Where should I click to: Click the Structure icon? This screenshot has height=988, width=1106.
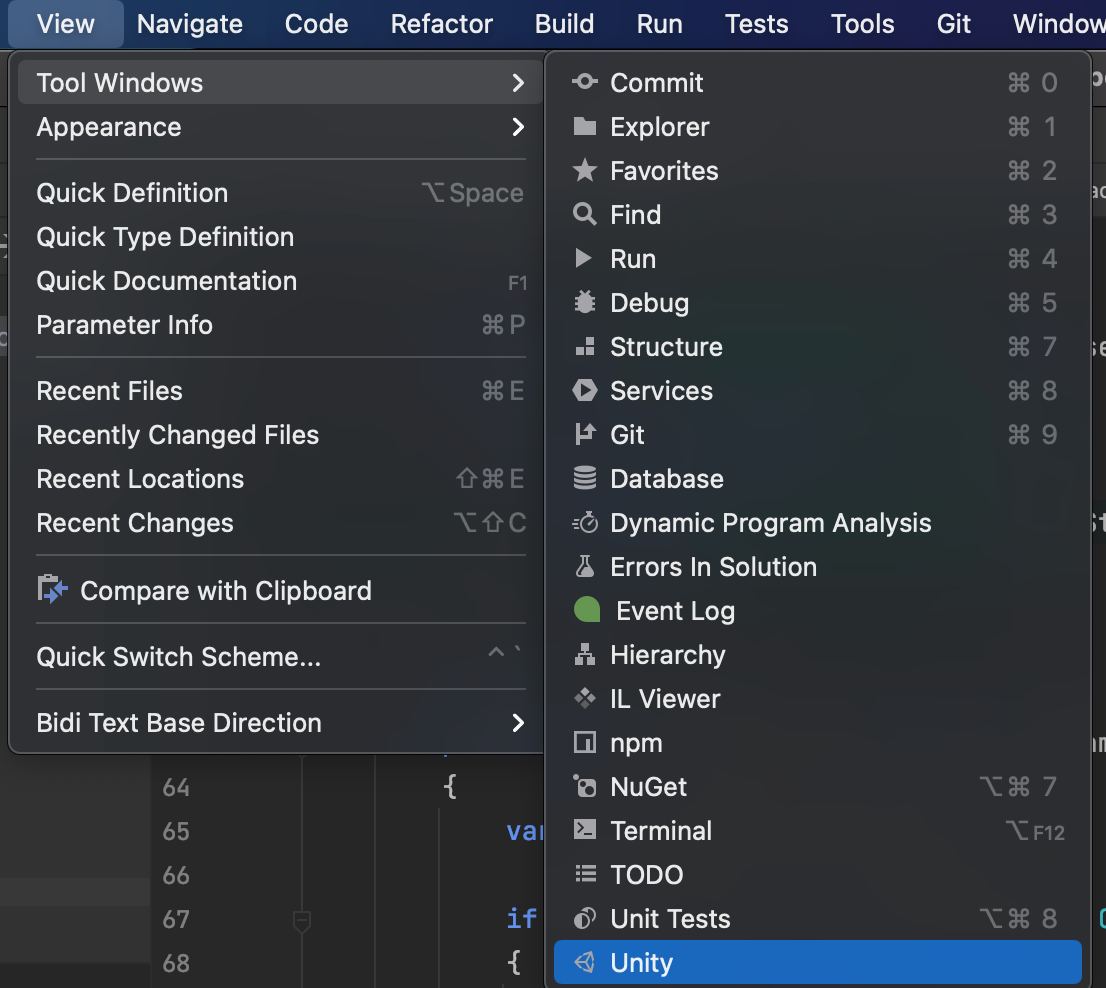click(x=585, y=346)
